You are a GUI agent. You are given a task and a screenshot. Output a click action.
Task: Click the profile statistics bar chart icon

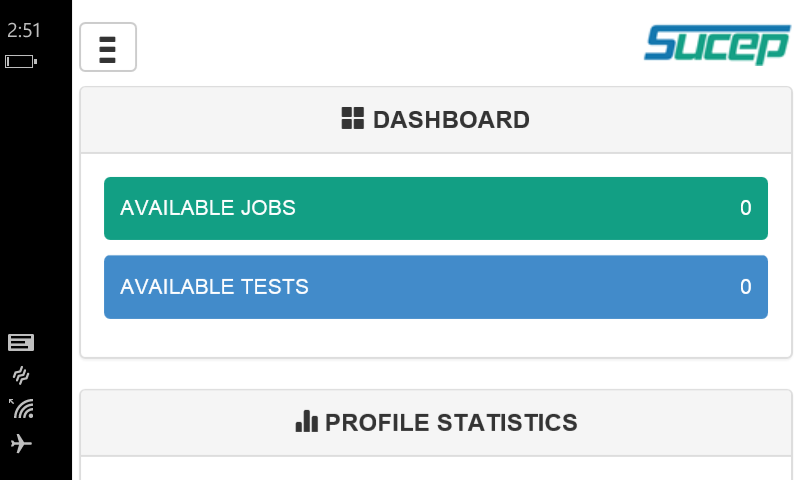coord(307,421)
